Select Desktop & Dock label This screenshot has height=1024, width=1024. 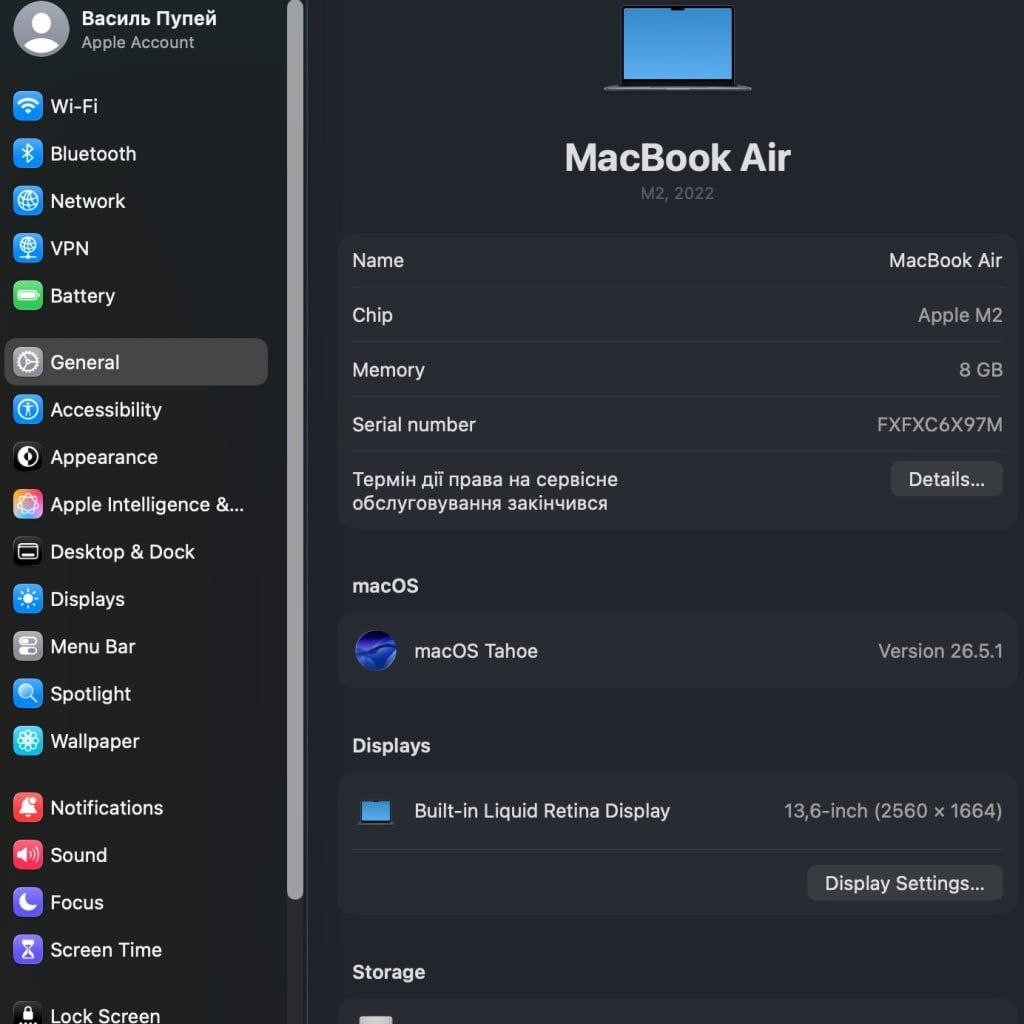coord(122,552)
